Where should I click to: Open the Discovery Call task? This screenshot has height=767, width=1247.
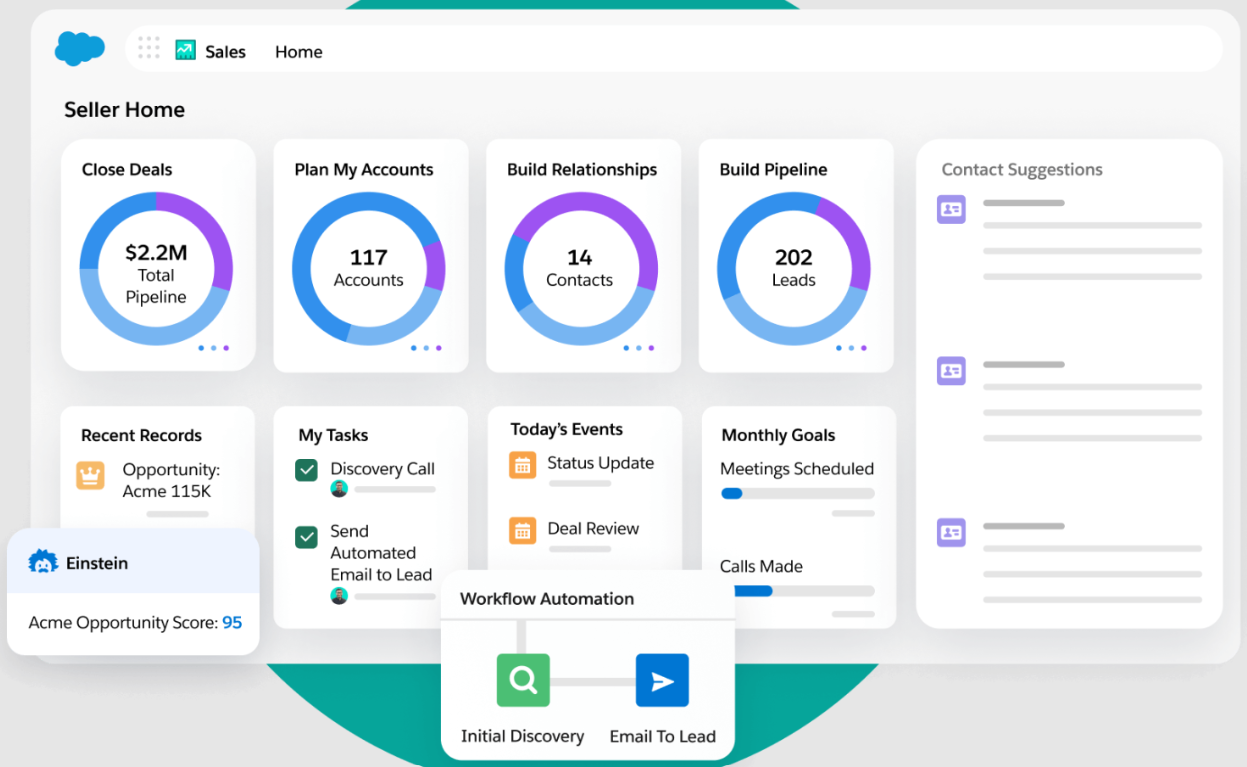pos(383,469)
